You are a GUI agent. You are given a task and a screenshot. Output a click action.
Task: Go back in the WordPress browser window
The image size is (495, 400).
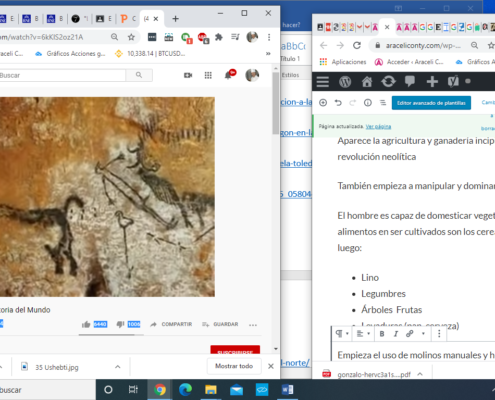323,45
